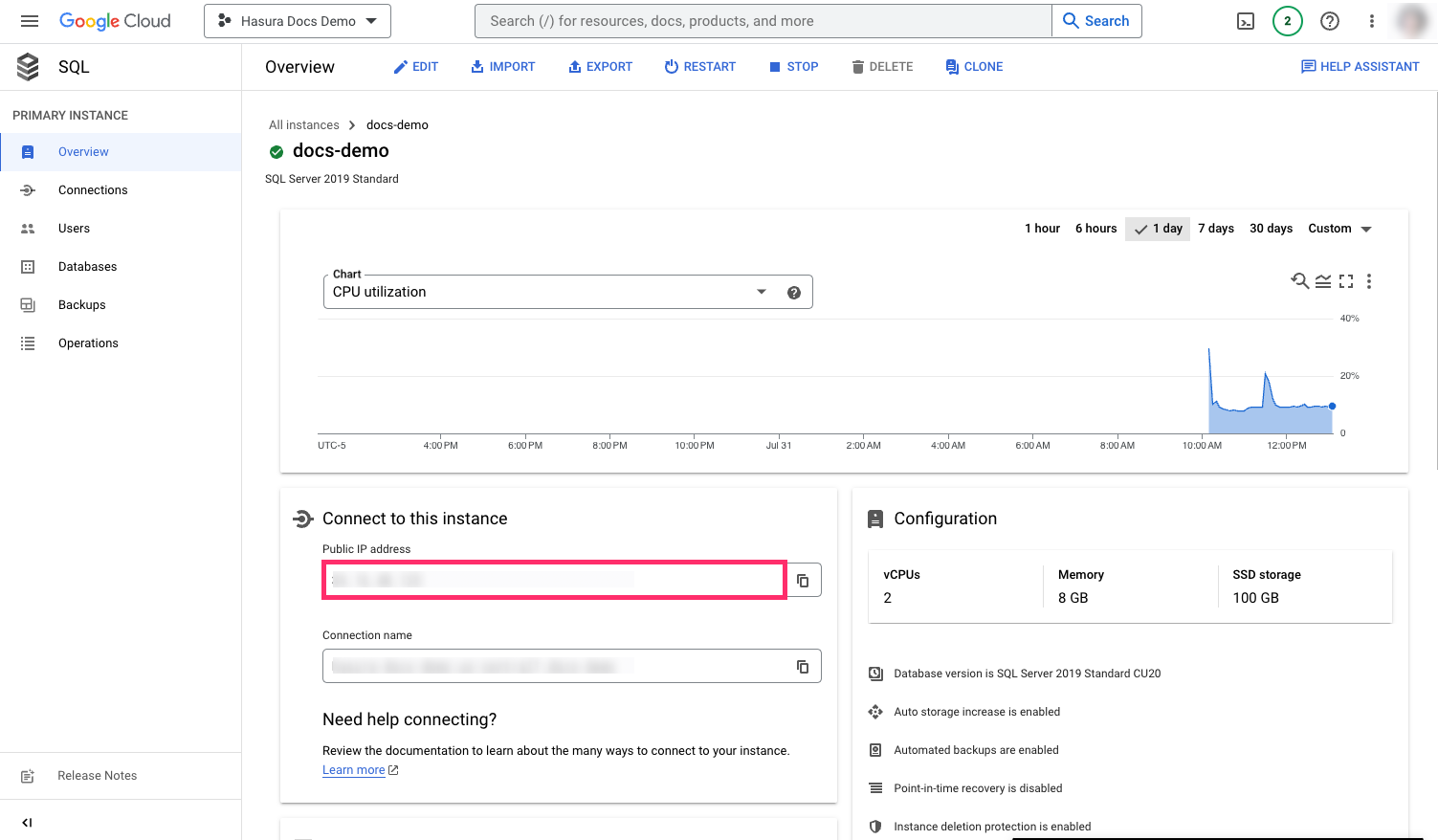
Task: Open the chart more options menu
Action: click(x=1369, y=281)
